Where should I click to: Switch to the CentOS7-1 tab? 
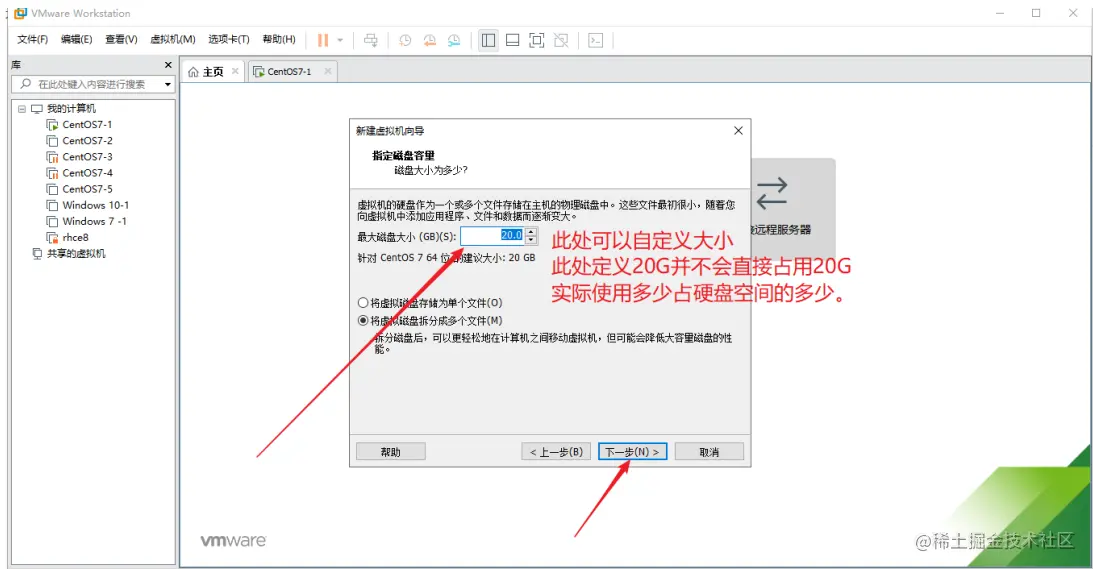[x=289, y=72]
